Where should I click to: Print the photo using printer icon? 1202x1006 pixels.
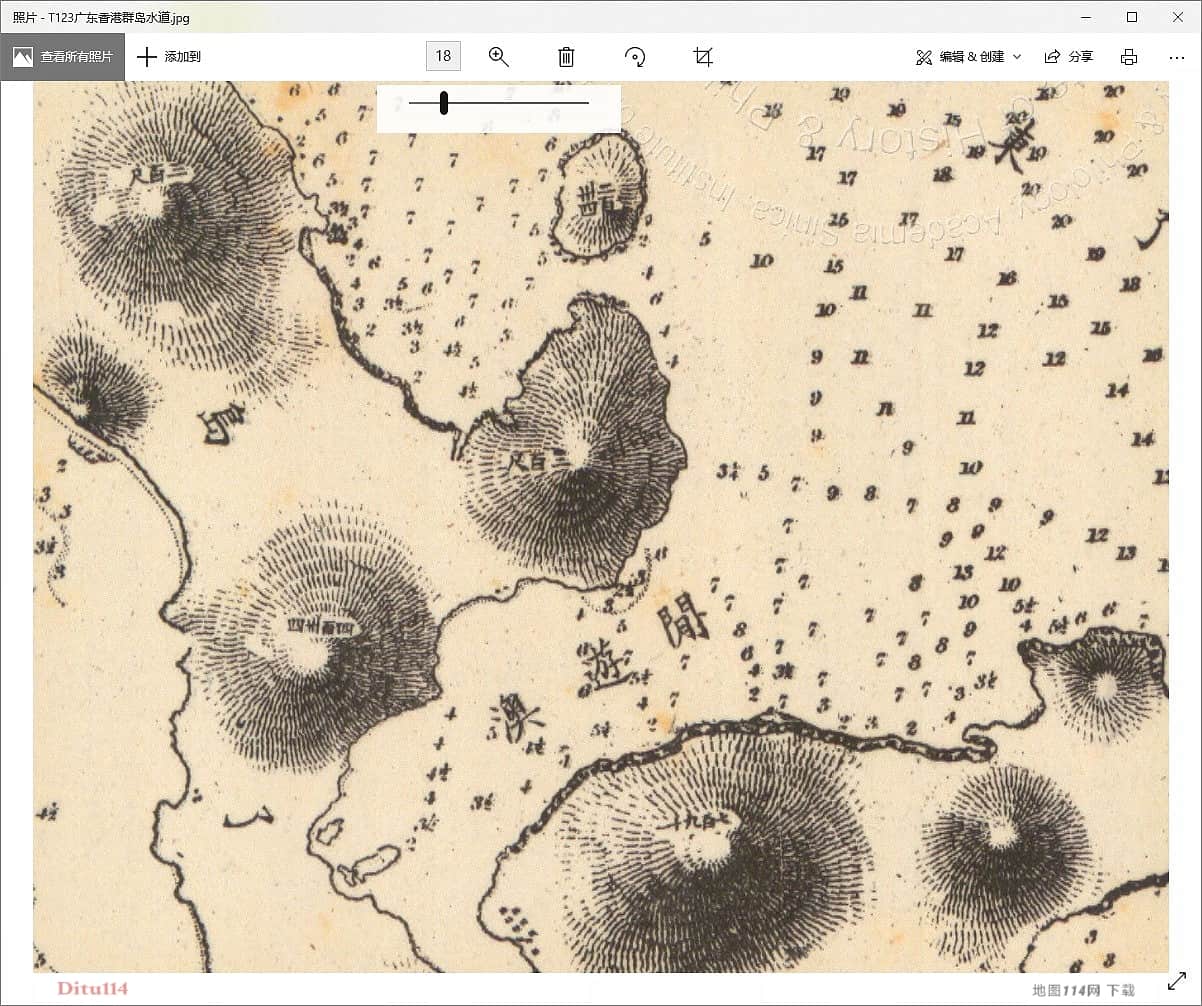pyautogui.click(x=1129, y=57)
